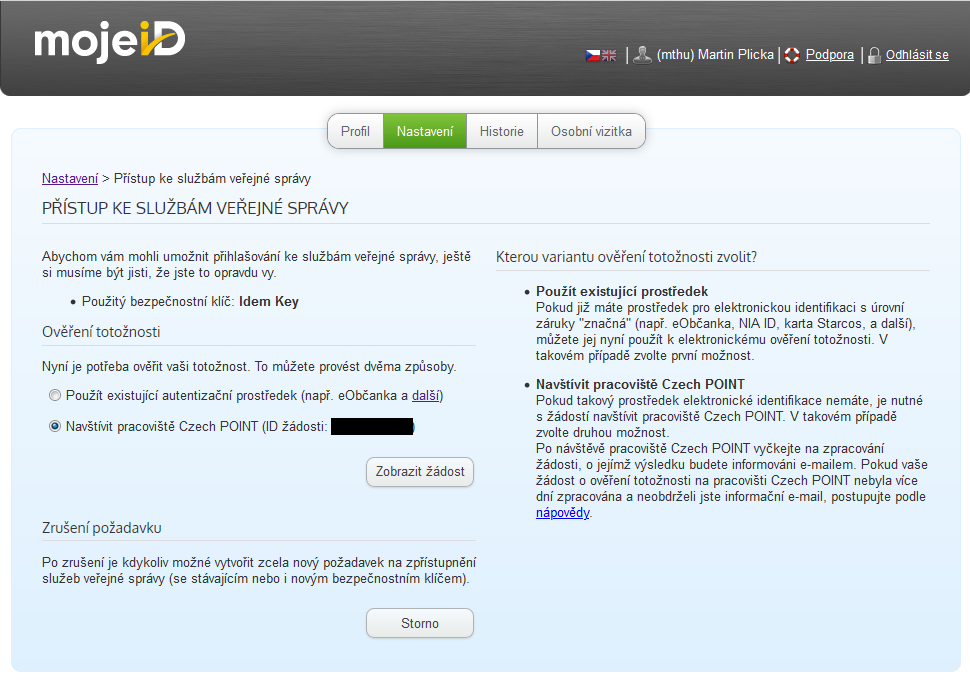Select the existing authentication means radio option

tap(55, 395)
